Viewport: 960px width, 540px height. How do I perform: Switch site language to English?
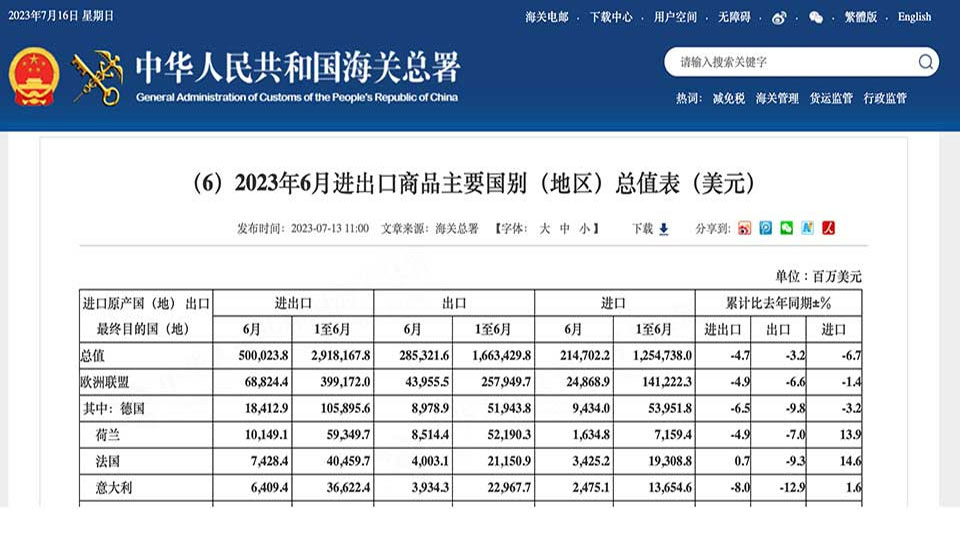914,17
